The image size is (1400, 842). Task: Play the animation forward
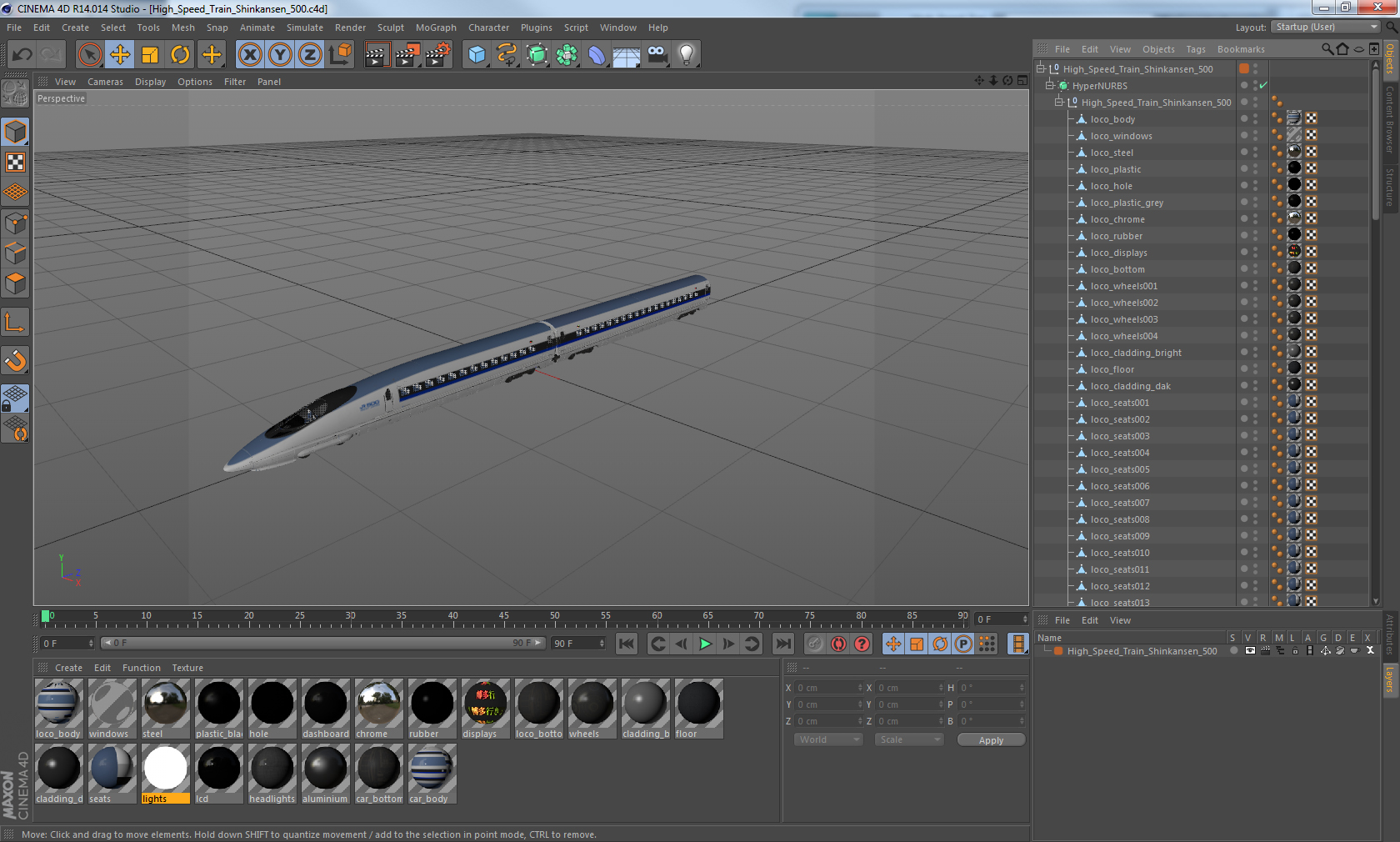pos(705,644)
